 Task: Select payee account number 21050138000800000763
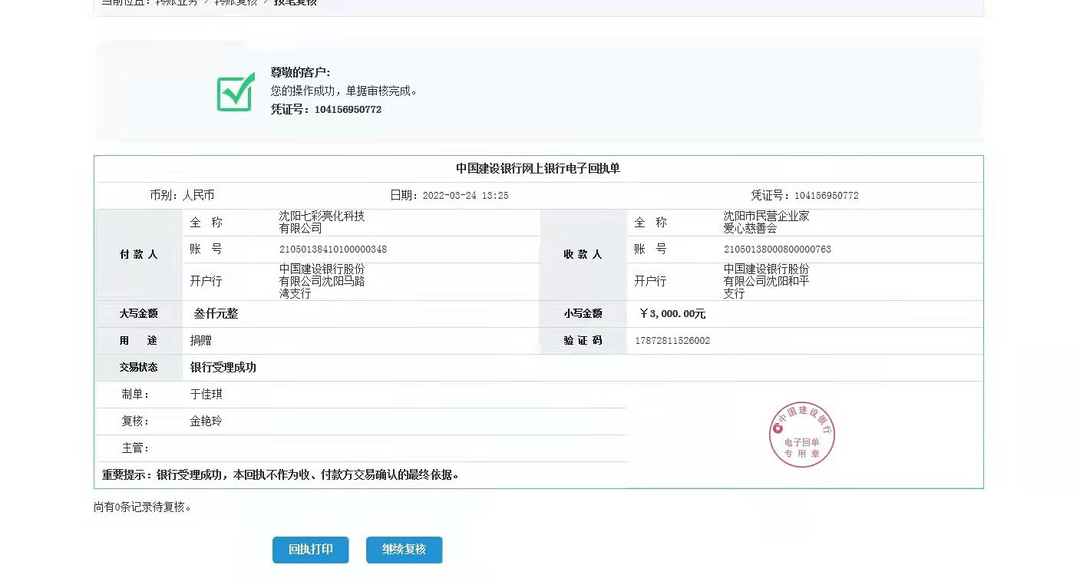(777, 249)
